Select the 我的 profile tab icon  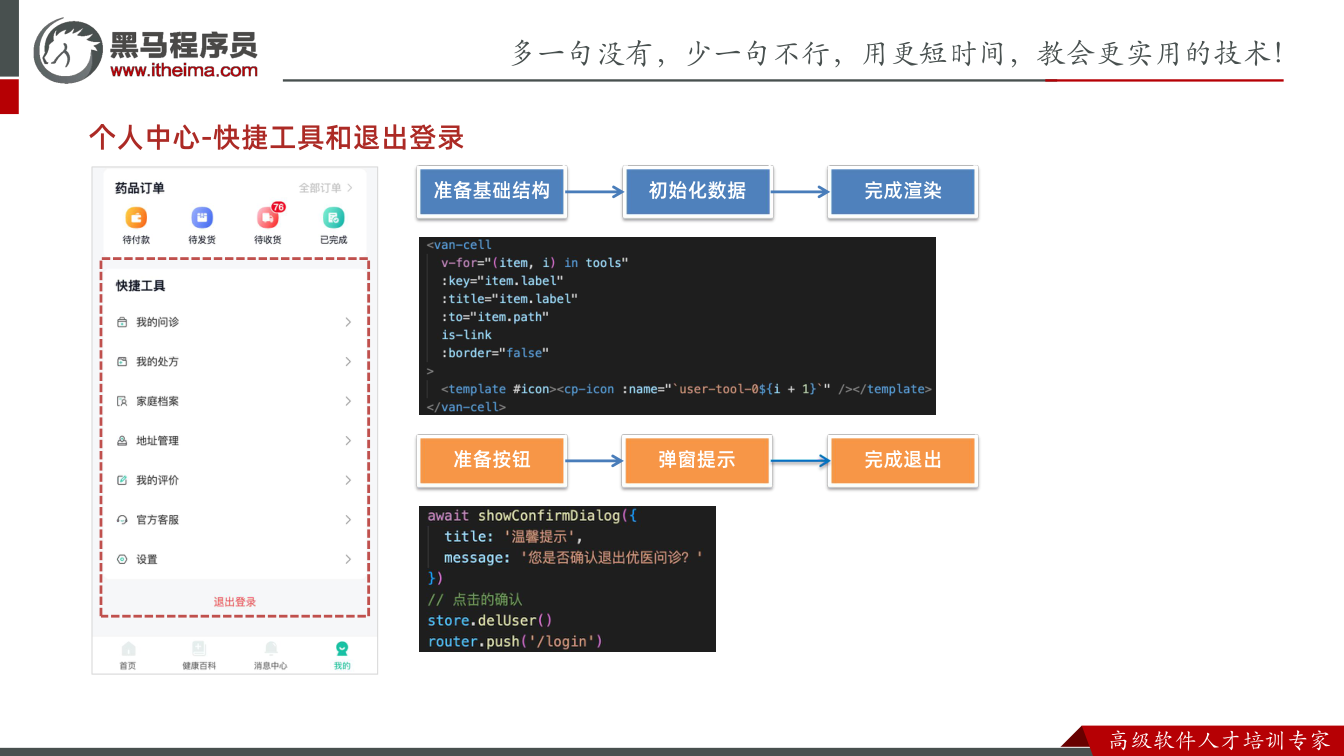pos(342,649)
